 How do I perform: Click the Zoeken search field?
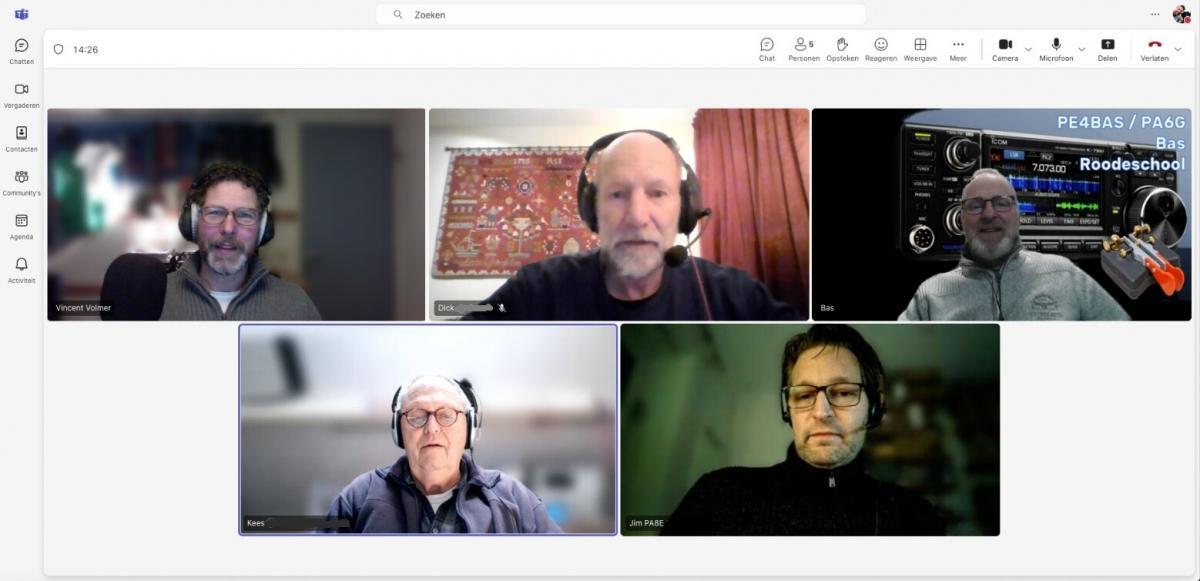(620, 15)
